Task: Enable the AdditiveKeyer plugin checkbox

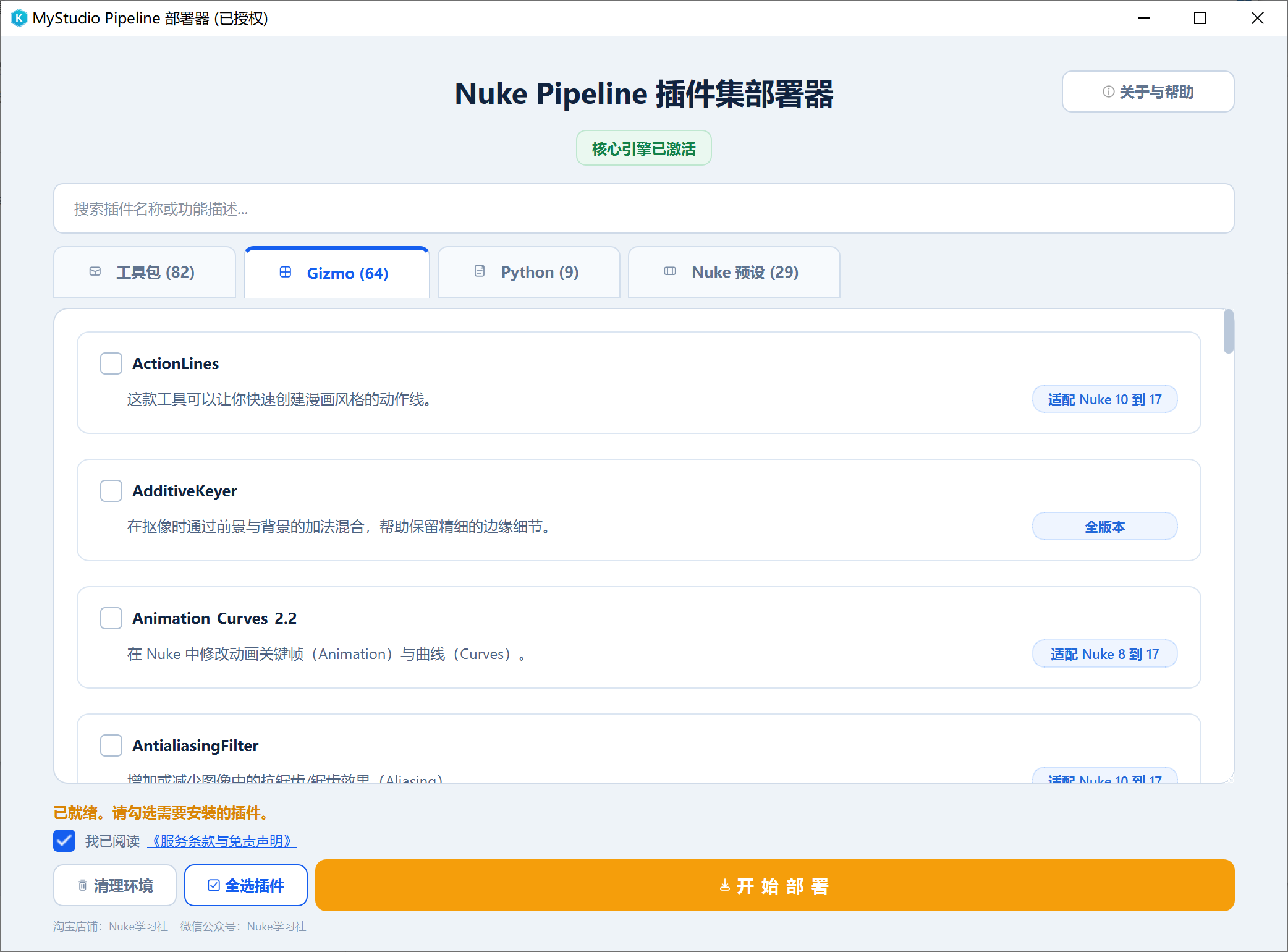Action: click(111, 491)
